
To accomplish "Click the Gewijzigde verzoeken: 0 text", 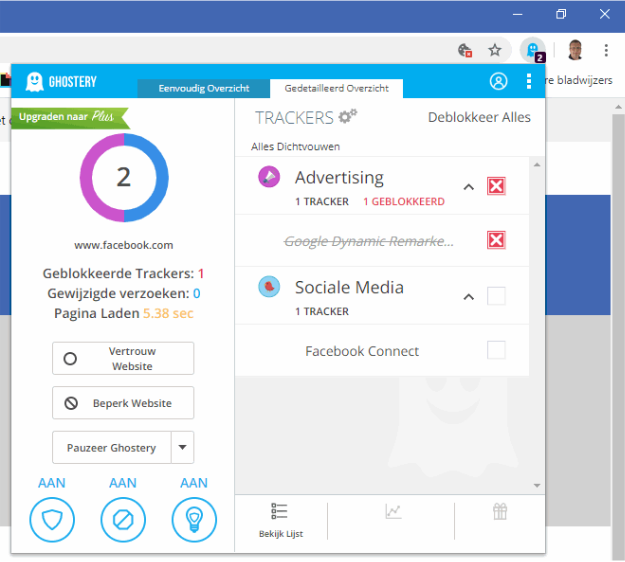I will pos(124,293).
